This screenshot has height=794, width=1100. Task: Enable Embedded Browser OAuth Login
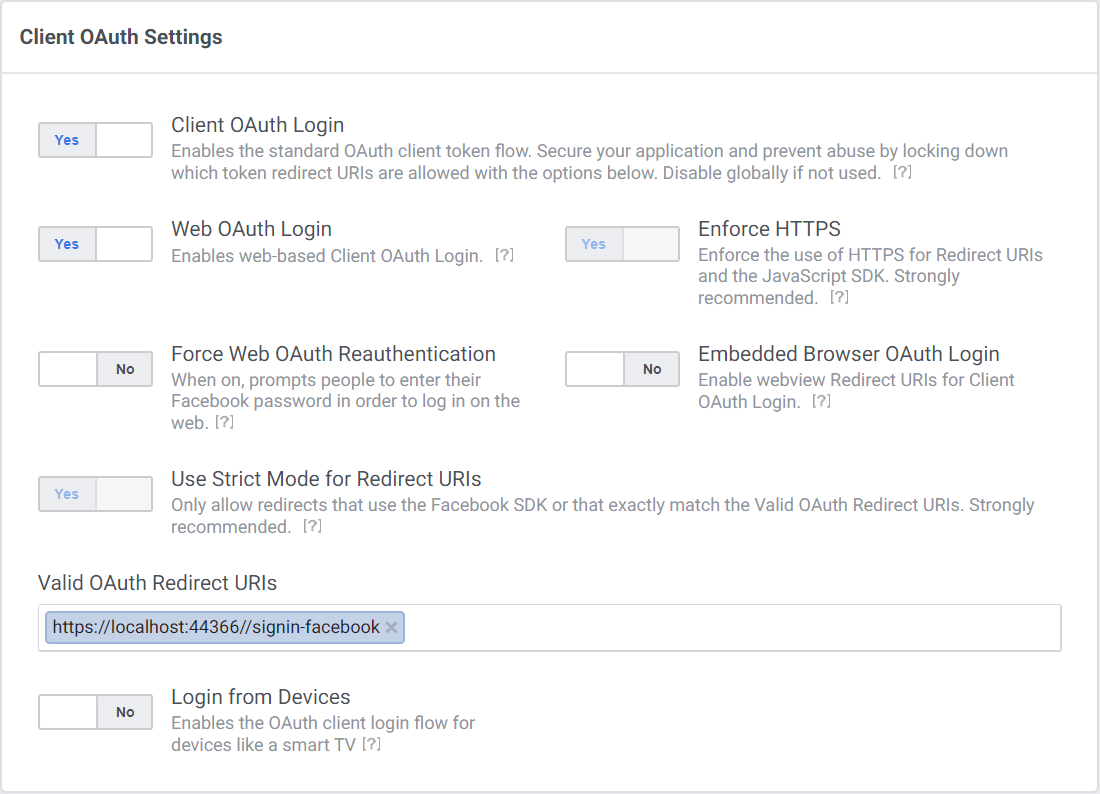point(622,369)
